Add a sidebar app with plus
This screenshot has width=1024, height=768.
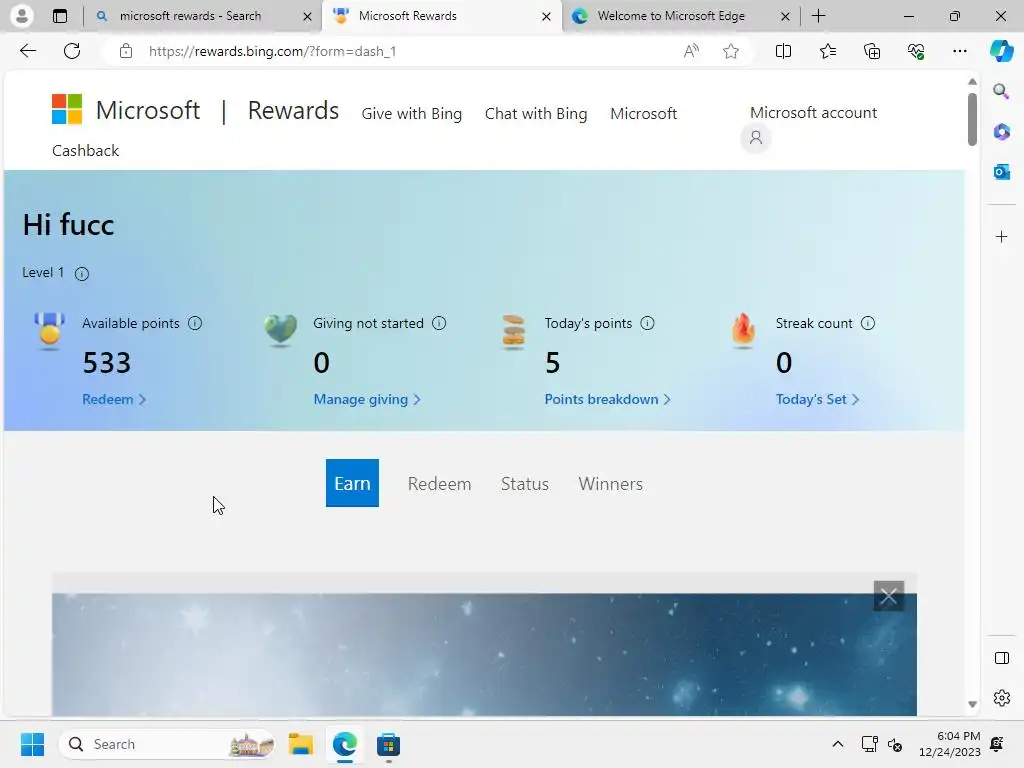[1002, 236]
